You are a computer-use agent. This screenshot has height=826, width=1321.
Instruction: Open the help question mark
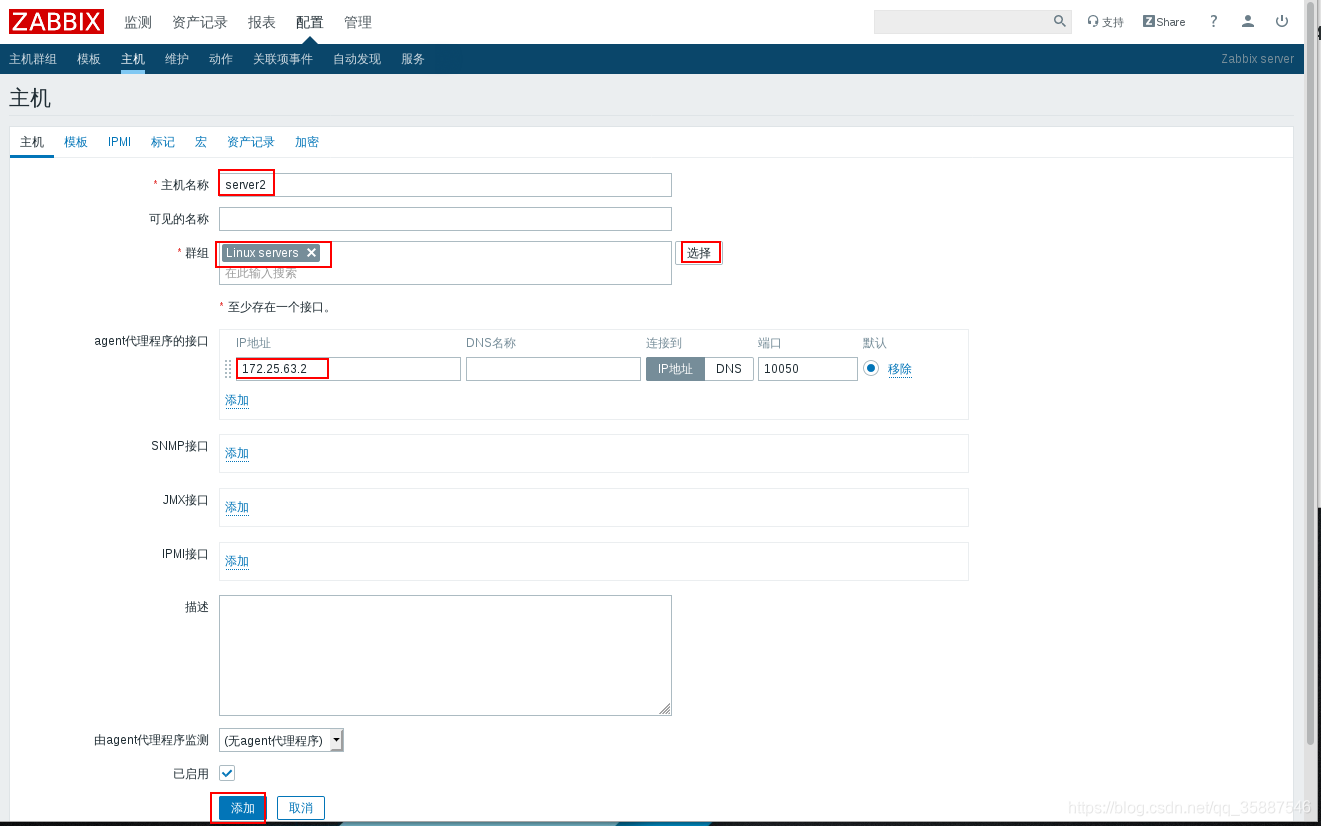tap(1214, 21)
